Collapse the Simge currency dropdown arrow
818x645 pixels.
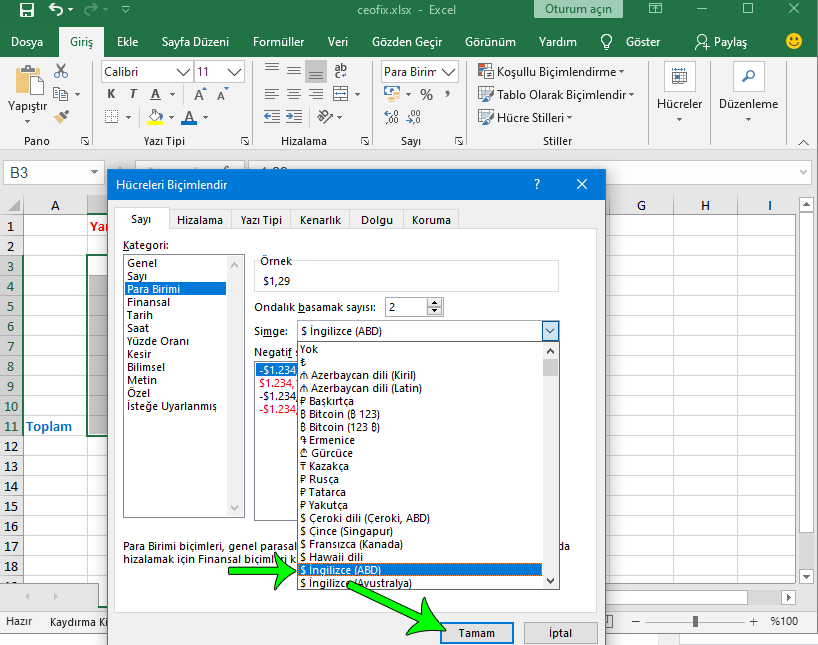coord(550,331)
